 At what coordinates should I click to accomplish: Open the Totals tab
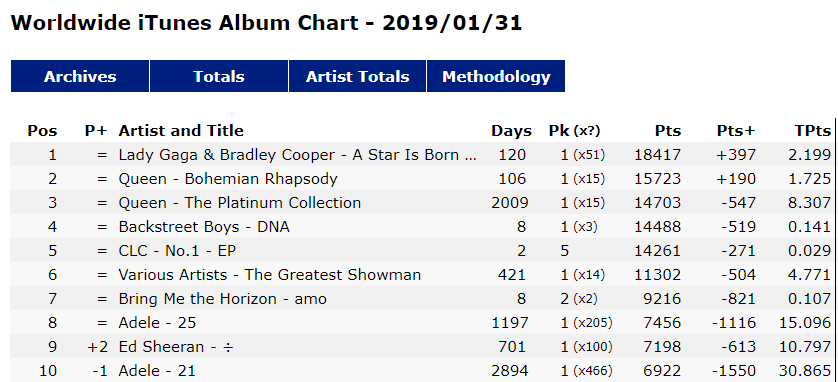[219, 76]
